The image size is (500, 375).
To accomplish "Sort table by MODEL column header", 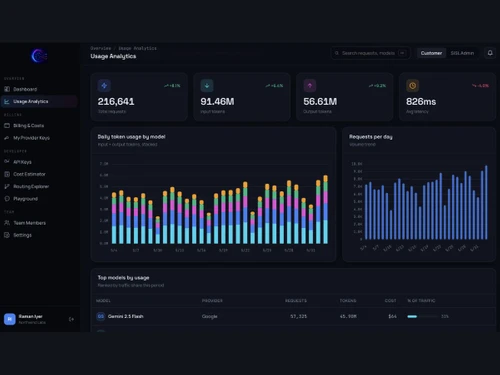I will click(x=103, y=301).
